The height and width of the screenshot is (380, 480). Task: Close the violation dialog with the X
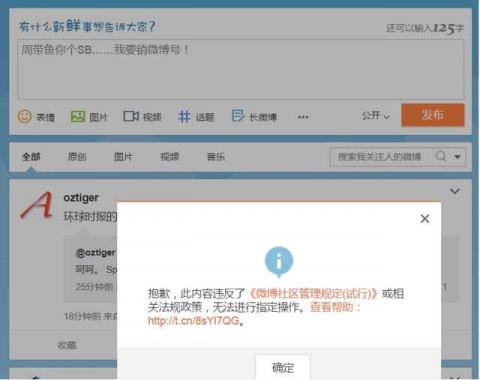[x=425, y=219]
